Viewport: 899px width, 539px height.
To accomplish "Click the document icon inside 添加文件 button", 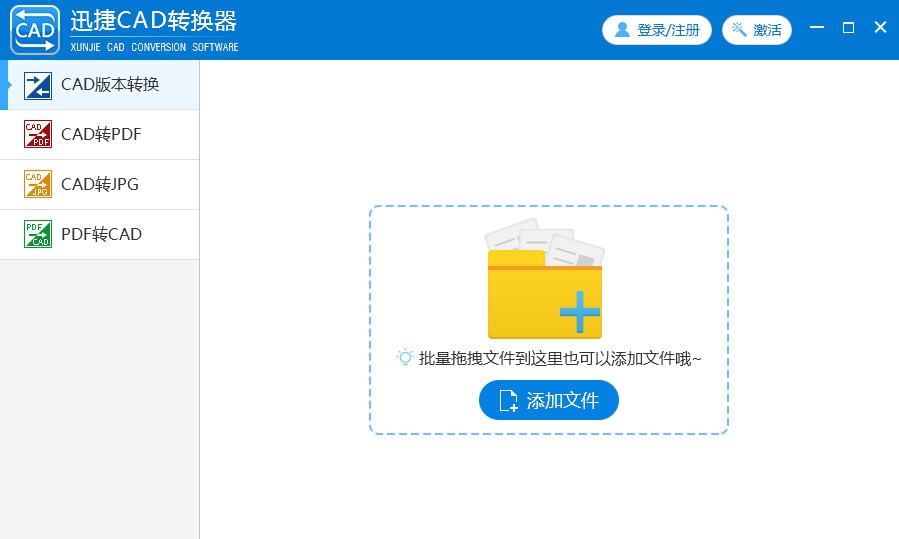I will point(509,401).
